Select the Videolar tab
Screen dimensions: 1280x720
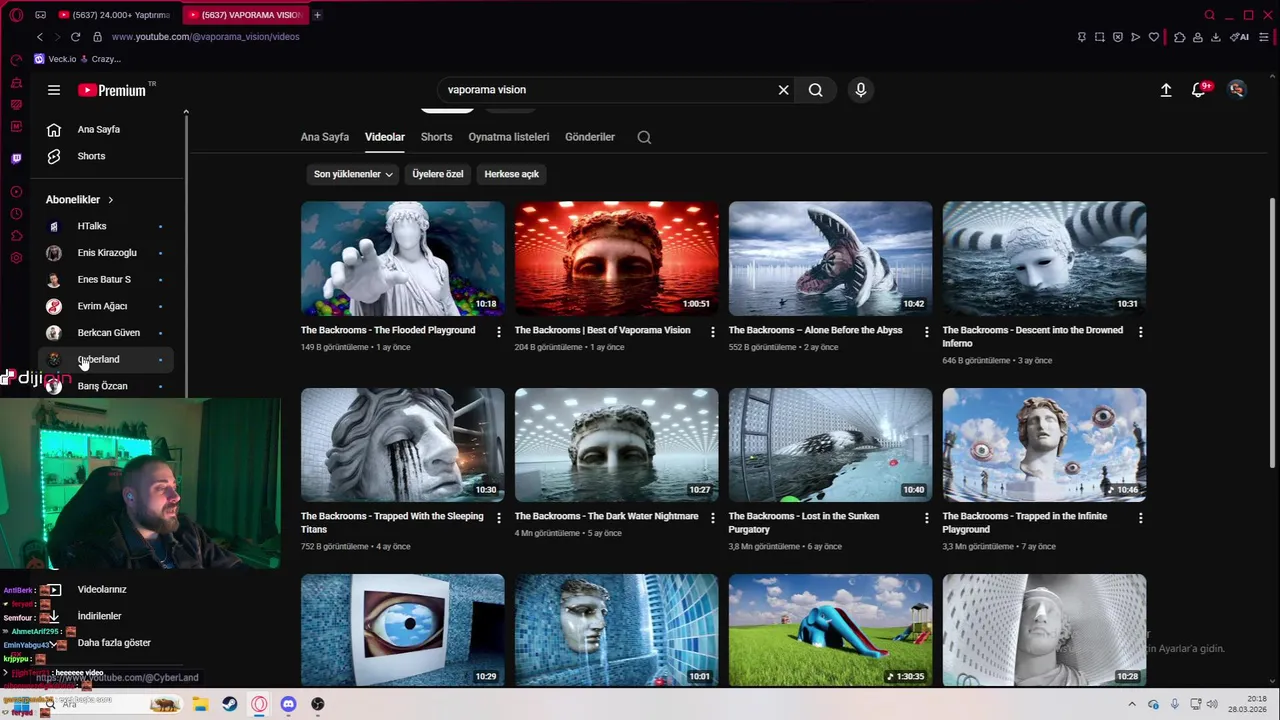point(385,137)
